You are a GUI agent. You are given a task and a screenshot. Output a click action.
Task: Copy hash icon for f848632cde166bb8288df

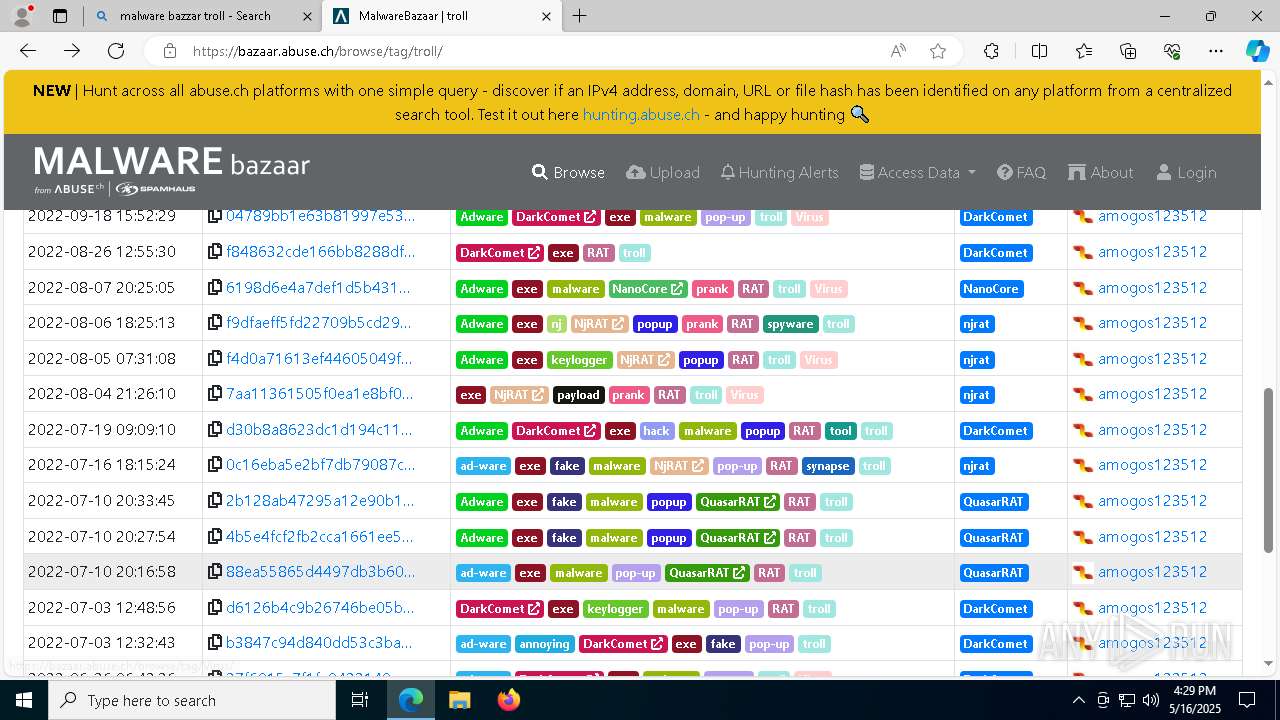tap(215, 252)
